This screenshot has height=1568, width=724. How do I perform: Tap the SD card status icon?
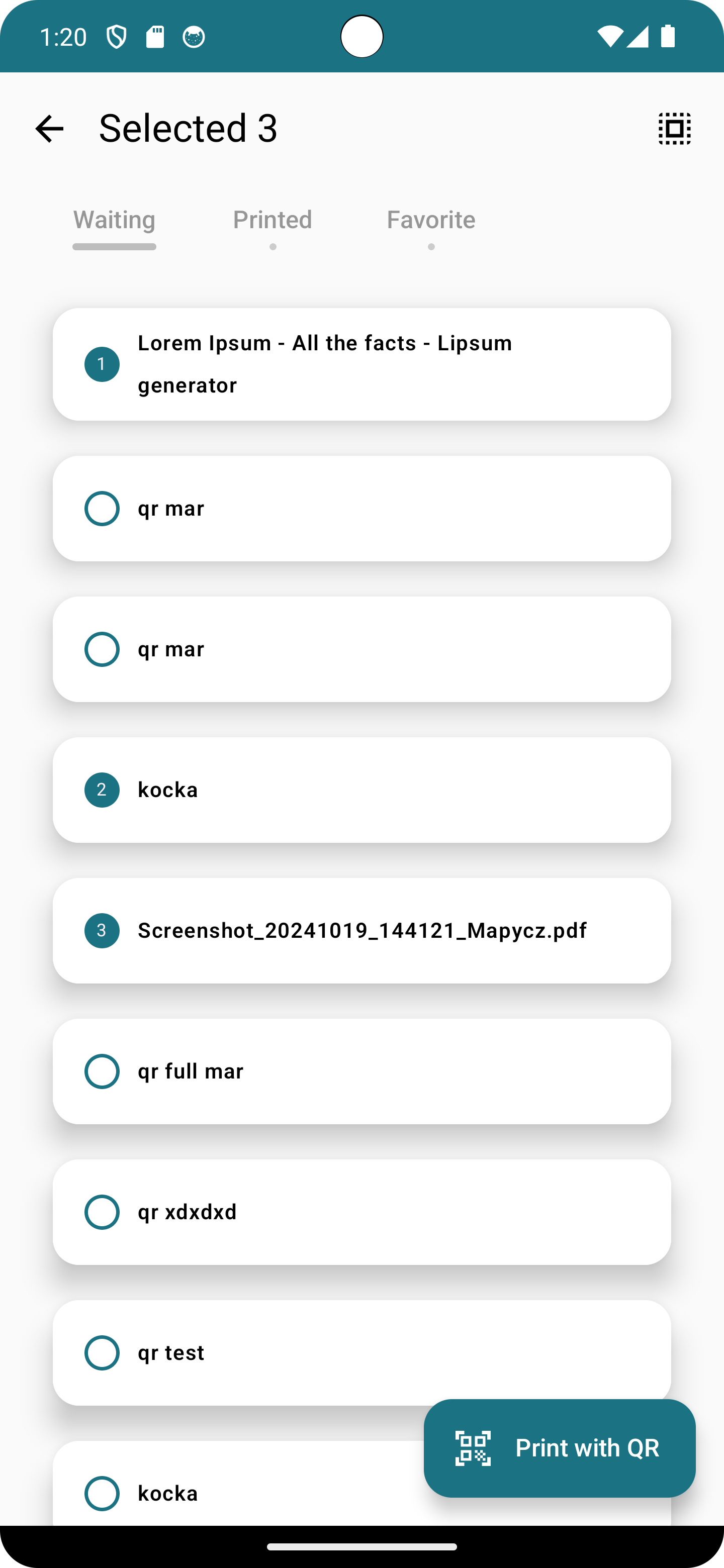(155, 37)
